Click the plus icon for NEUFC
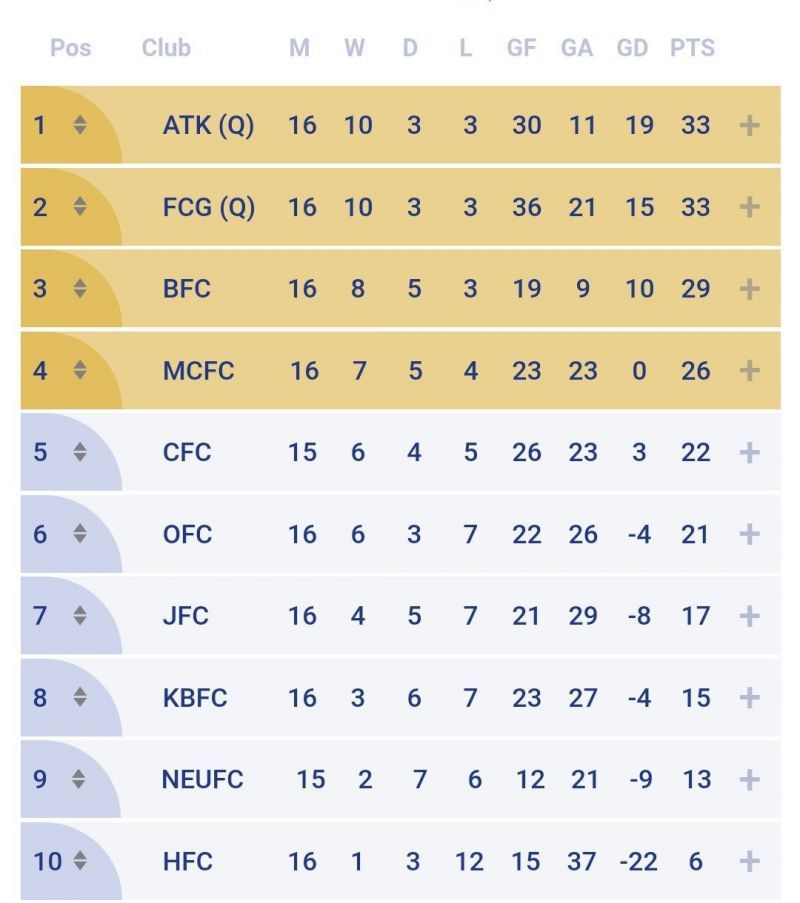Screen dimensions: 800x903 [x=750, y=780]
